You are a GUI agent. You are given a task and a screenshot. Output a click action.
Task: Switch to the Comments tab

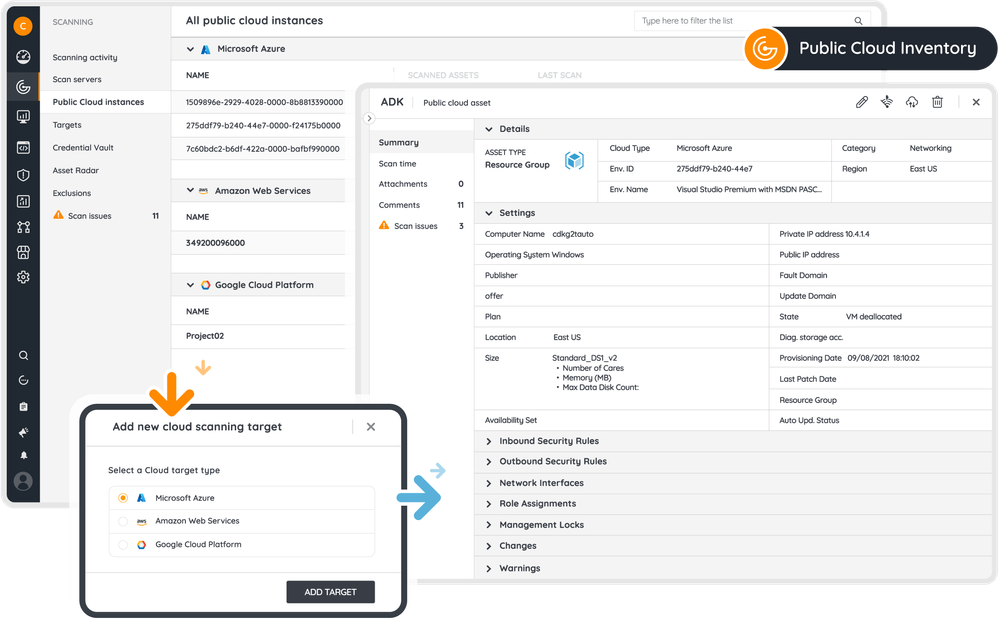tap(399, 205)
